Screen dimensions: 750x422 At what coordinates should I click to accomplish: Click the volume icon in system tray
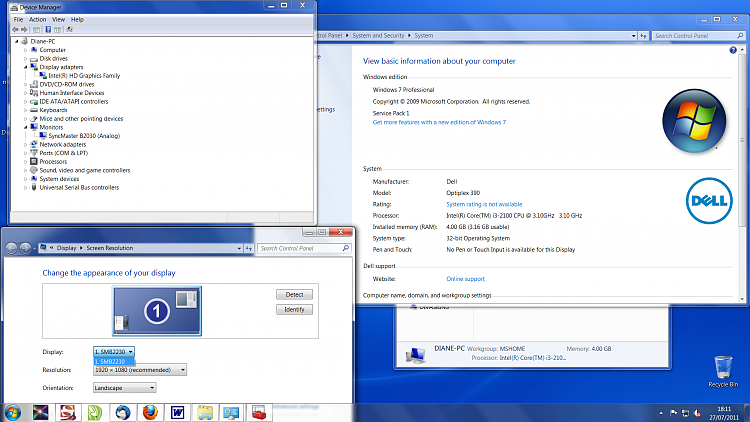click(x=697, y=413)
